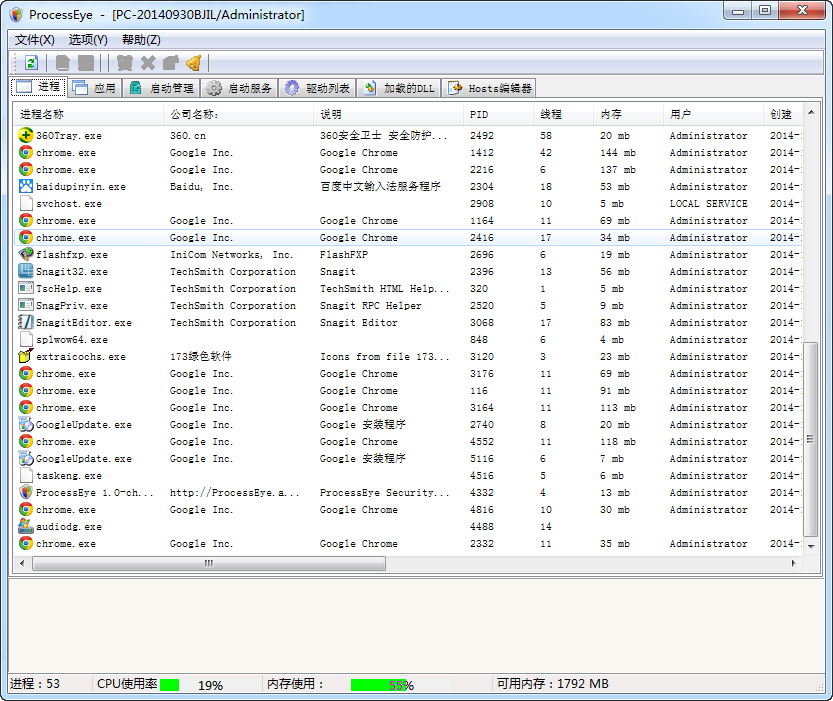Click the green refresh toolbar icon
Screen dimensions: 833x701
(31, 63)
